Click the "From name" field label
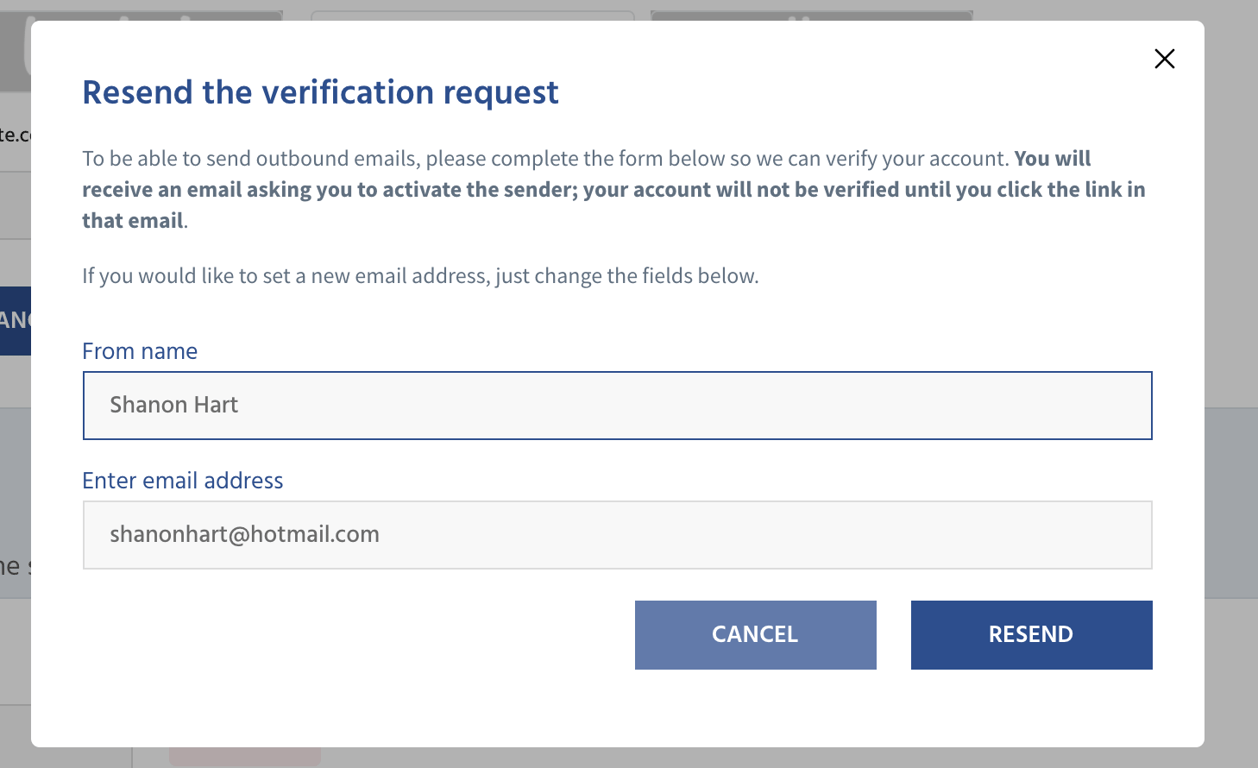Screen dimensions: 1258x768 click(x=140, y=351)
